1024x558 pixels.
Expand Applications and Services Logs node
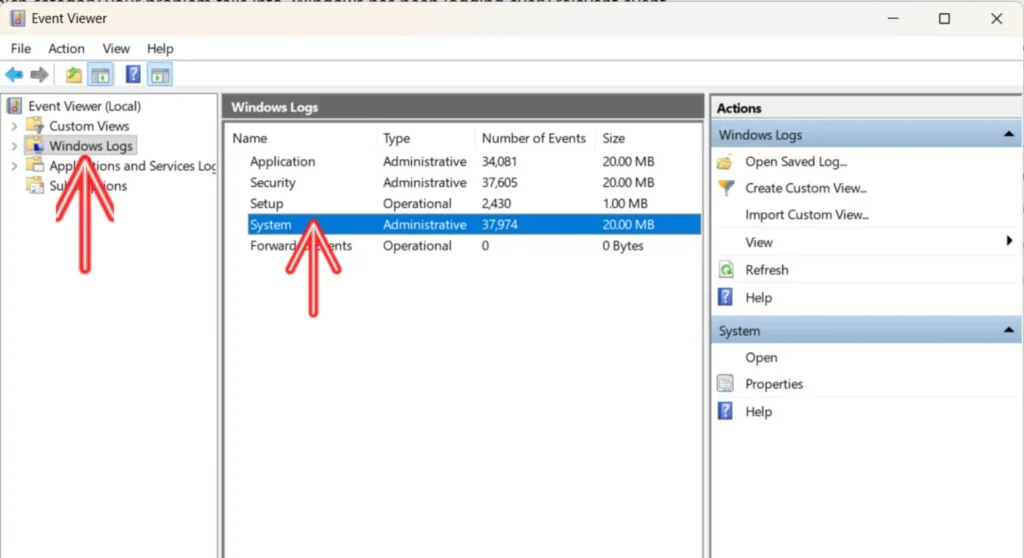(x=14, y=167)
